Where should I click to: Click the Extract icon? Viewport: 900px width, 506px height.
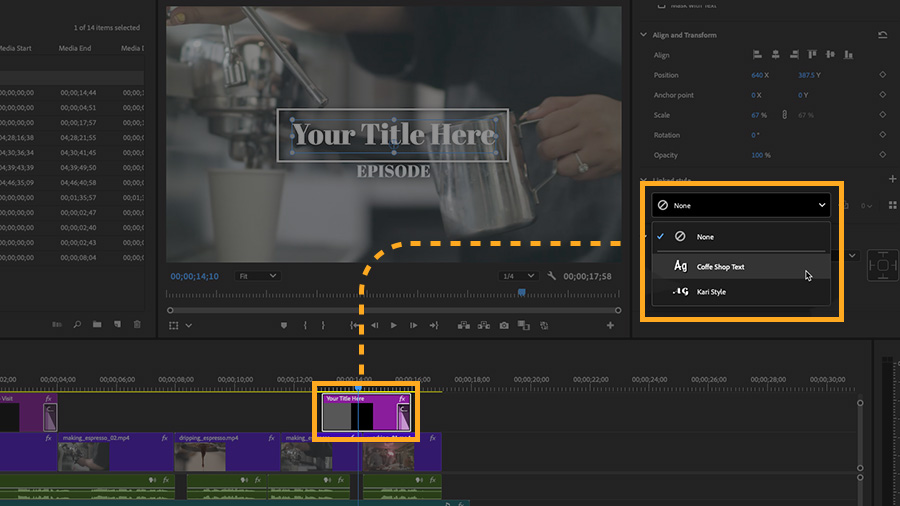pyautogui.click(x=484, y=325)
